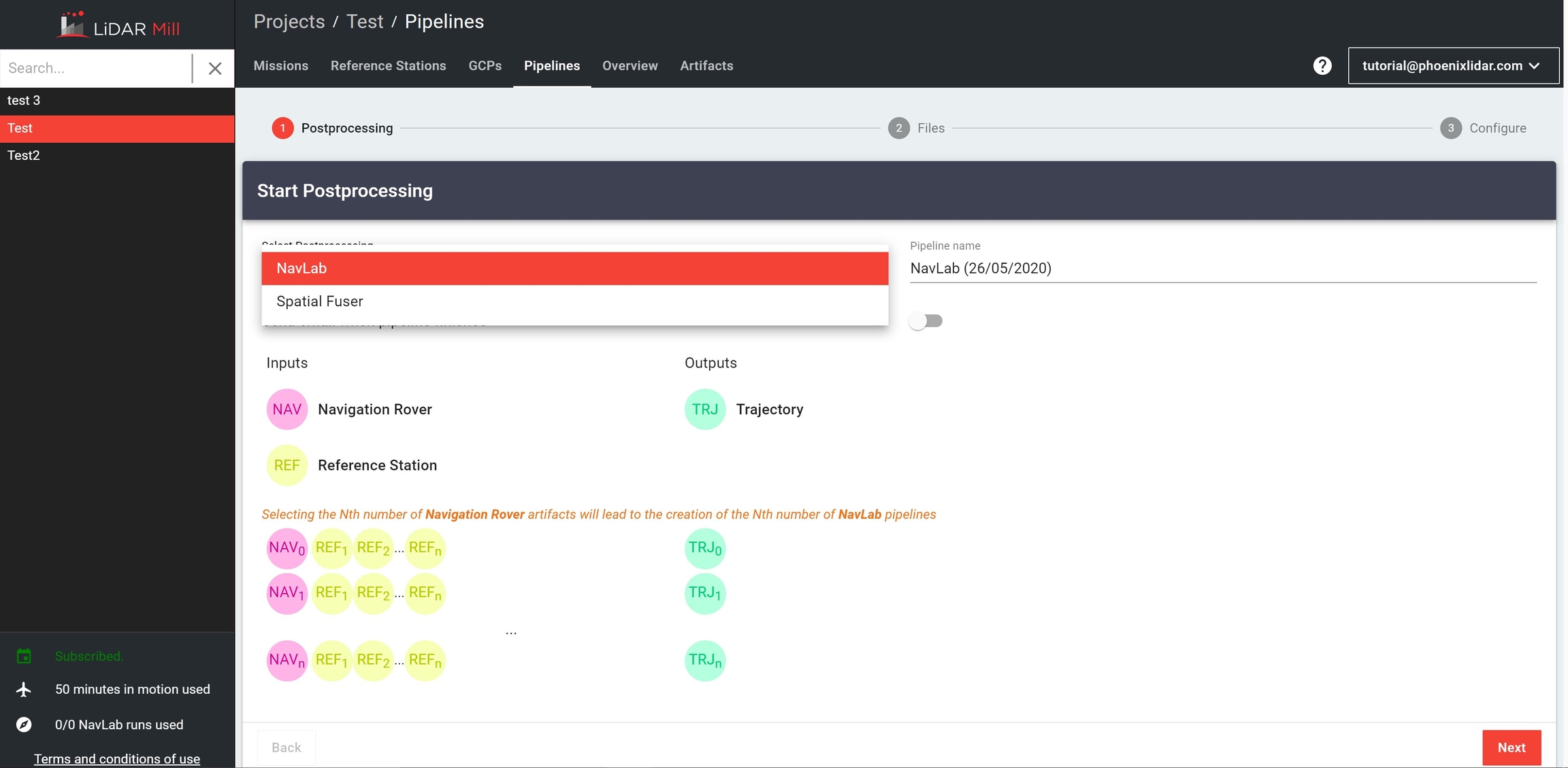Screen dimensions: 1568x768
Task: Click the help question mark icon
Action: (1322, 66)
